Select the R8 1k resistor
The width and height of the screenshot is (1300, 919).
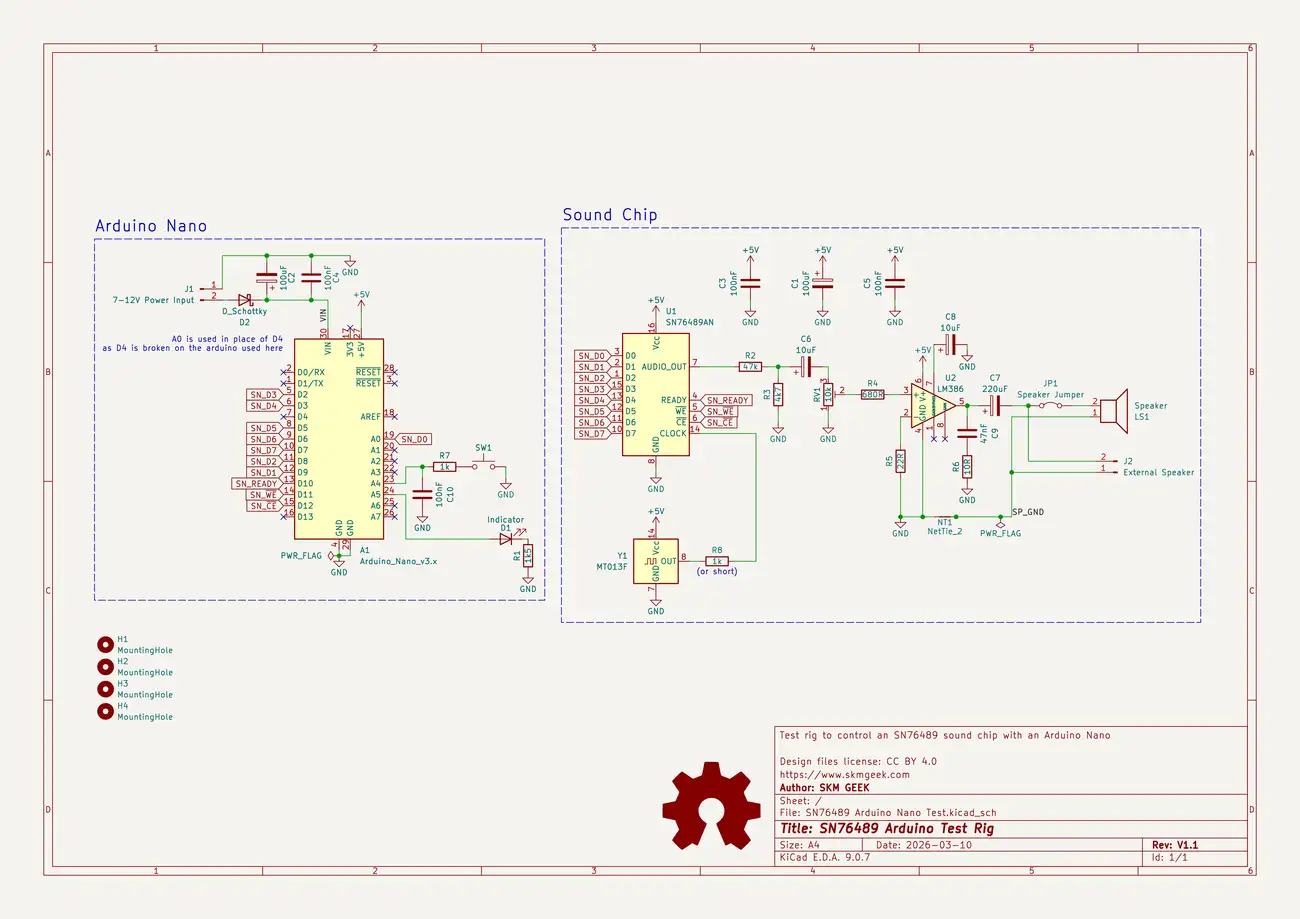(x=717, y=561)
